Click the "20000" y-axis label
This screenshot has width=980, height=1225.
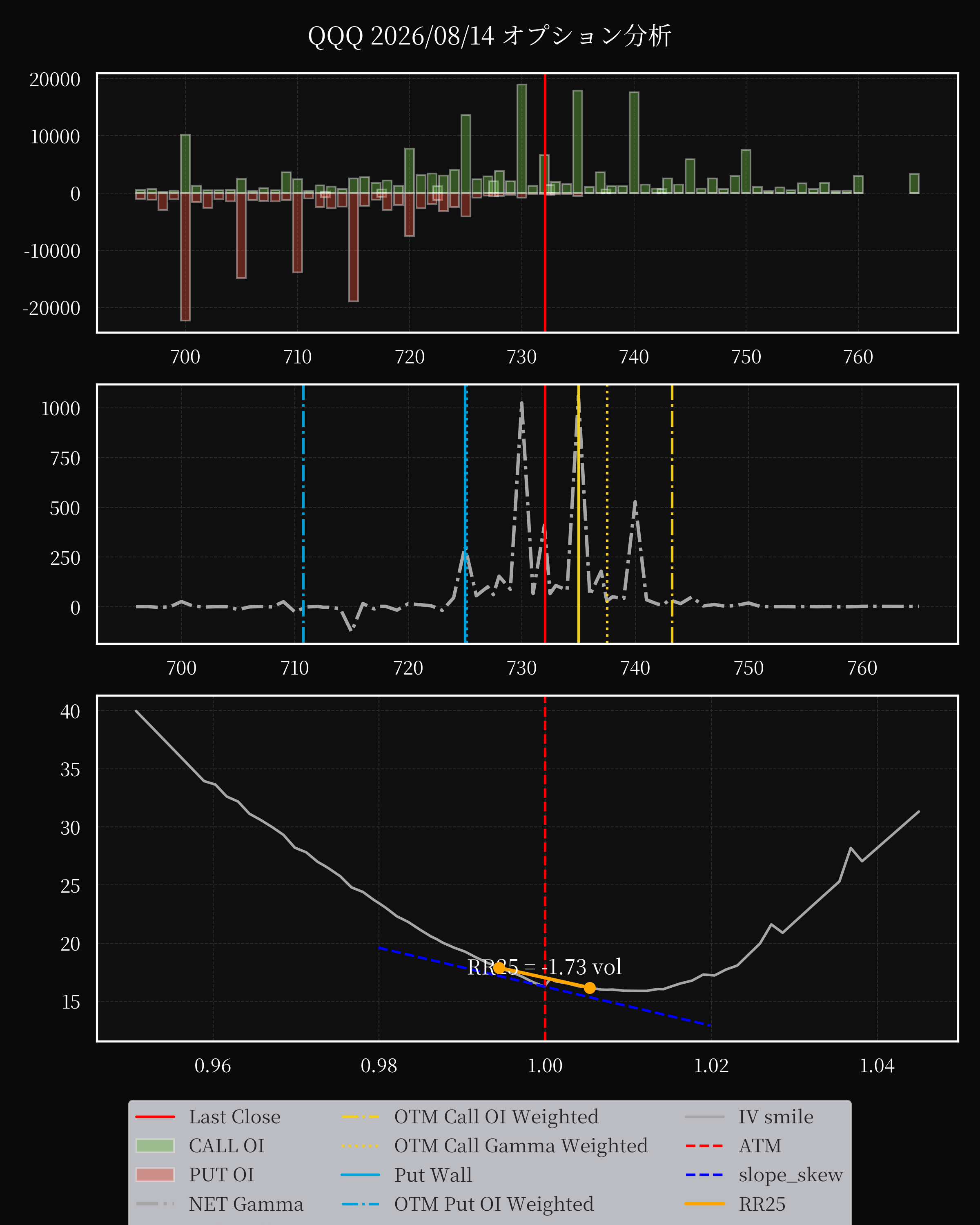click(x=55, y=80)
